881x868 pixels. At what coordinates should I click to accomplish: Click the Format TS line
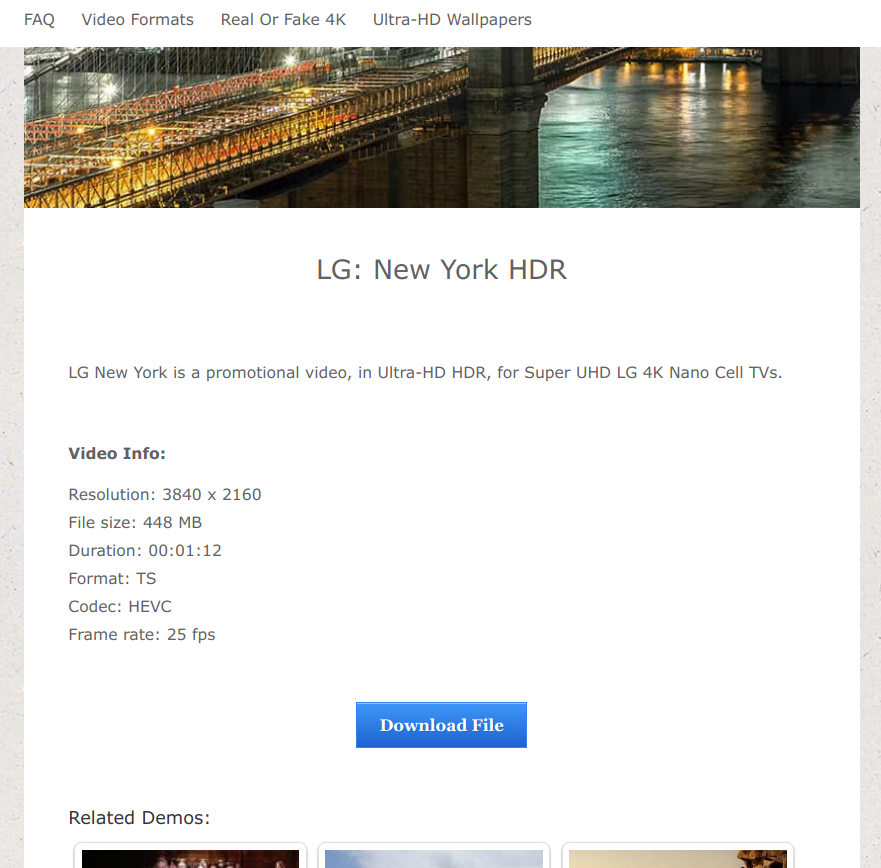112,579
